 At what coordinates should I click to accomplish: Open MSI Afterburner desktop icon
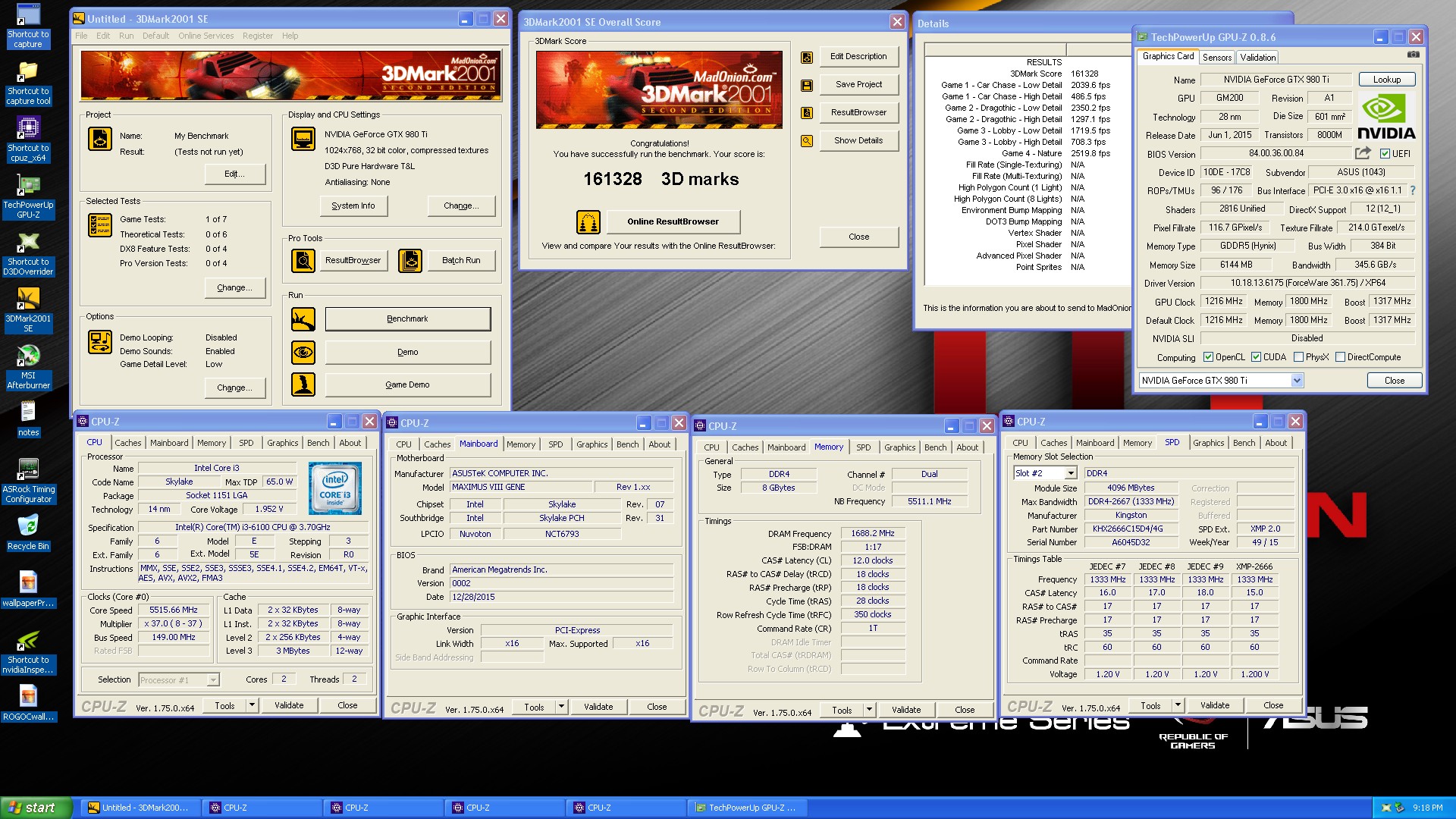coord(28,368)
